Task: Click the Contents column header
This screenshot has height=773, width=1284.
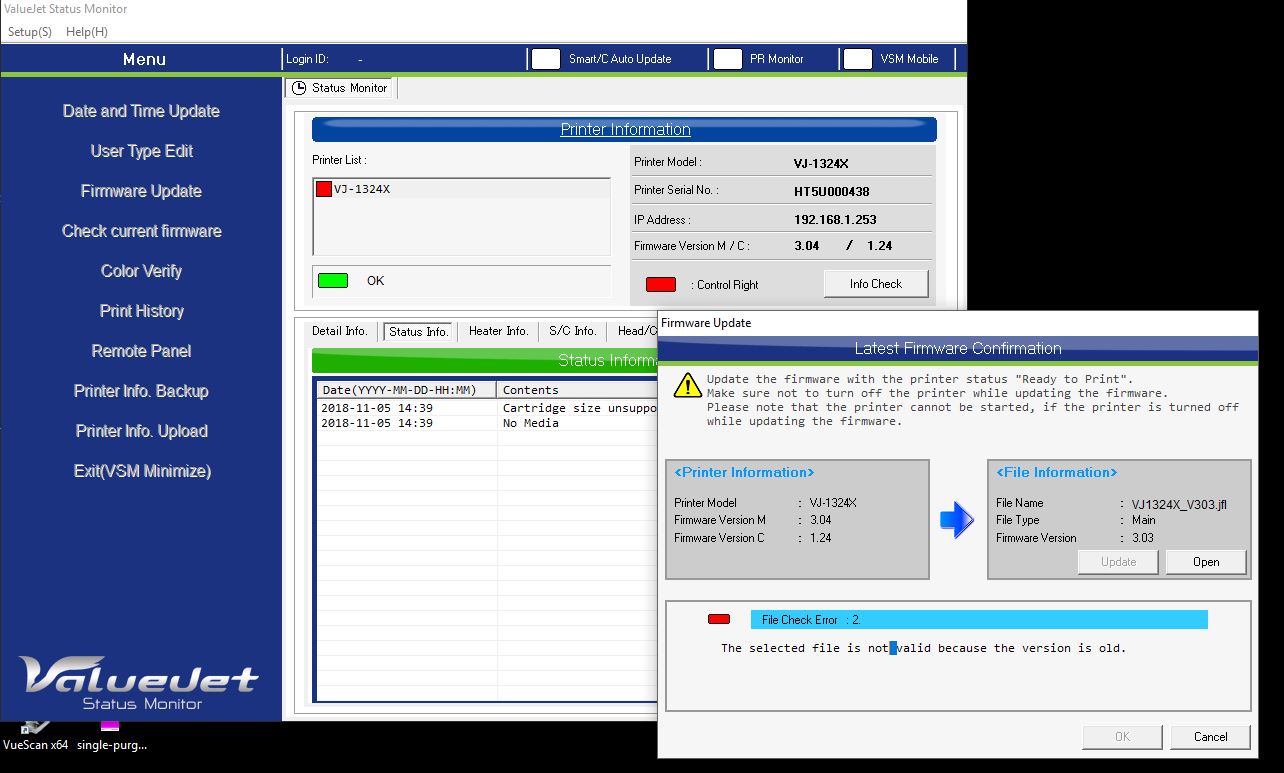Action: click(x=578, y=390)
